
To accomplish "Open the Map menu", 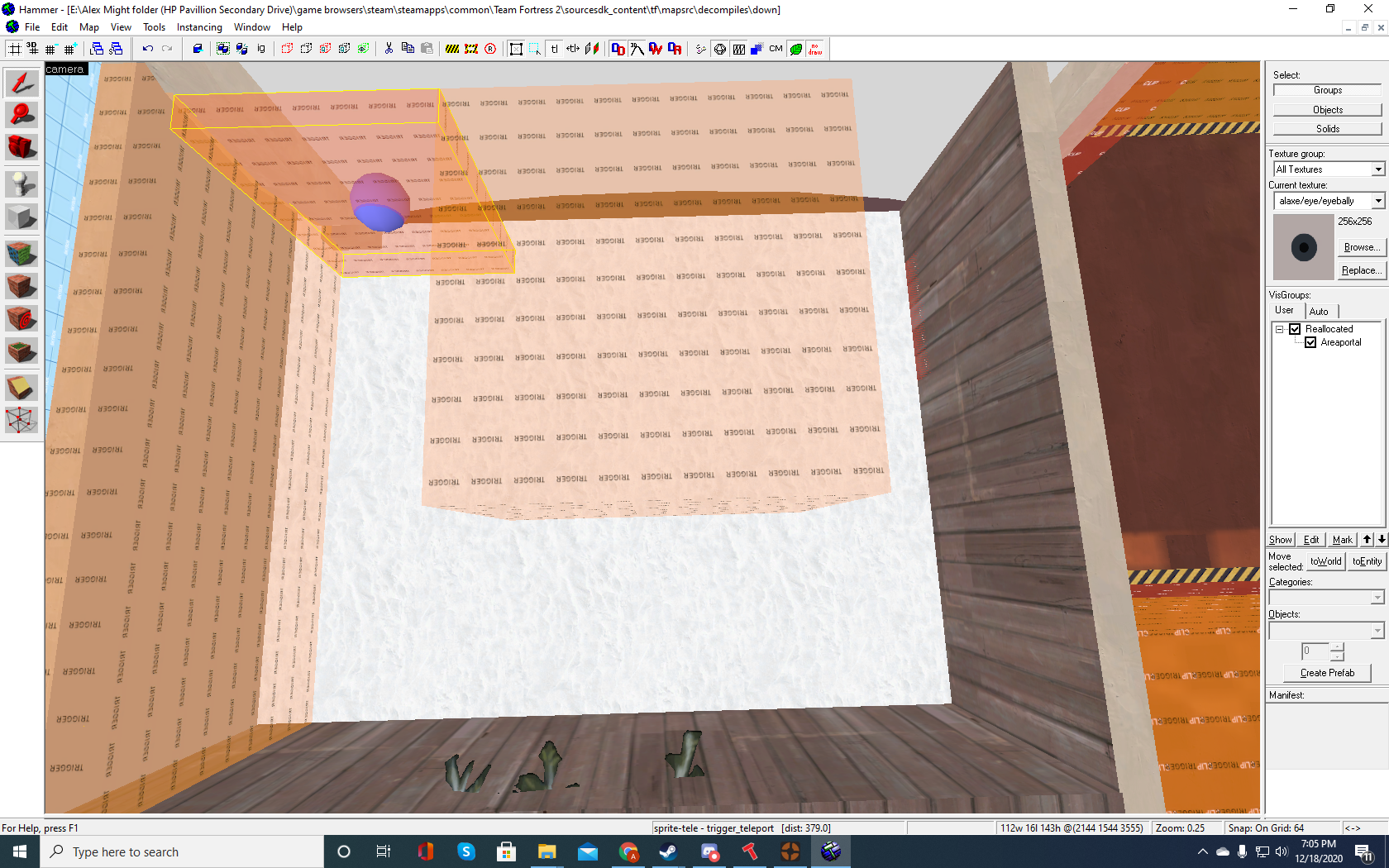I will 89,27.
